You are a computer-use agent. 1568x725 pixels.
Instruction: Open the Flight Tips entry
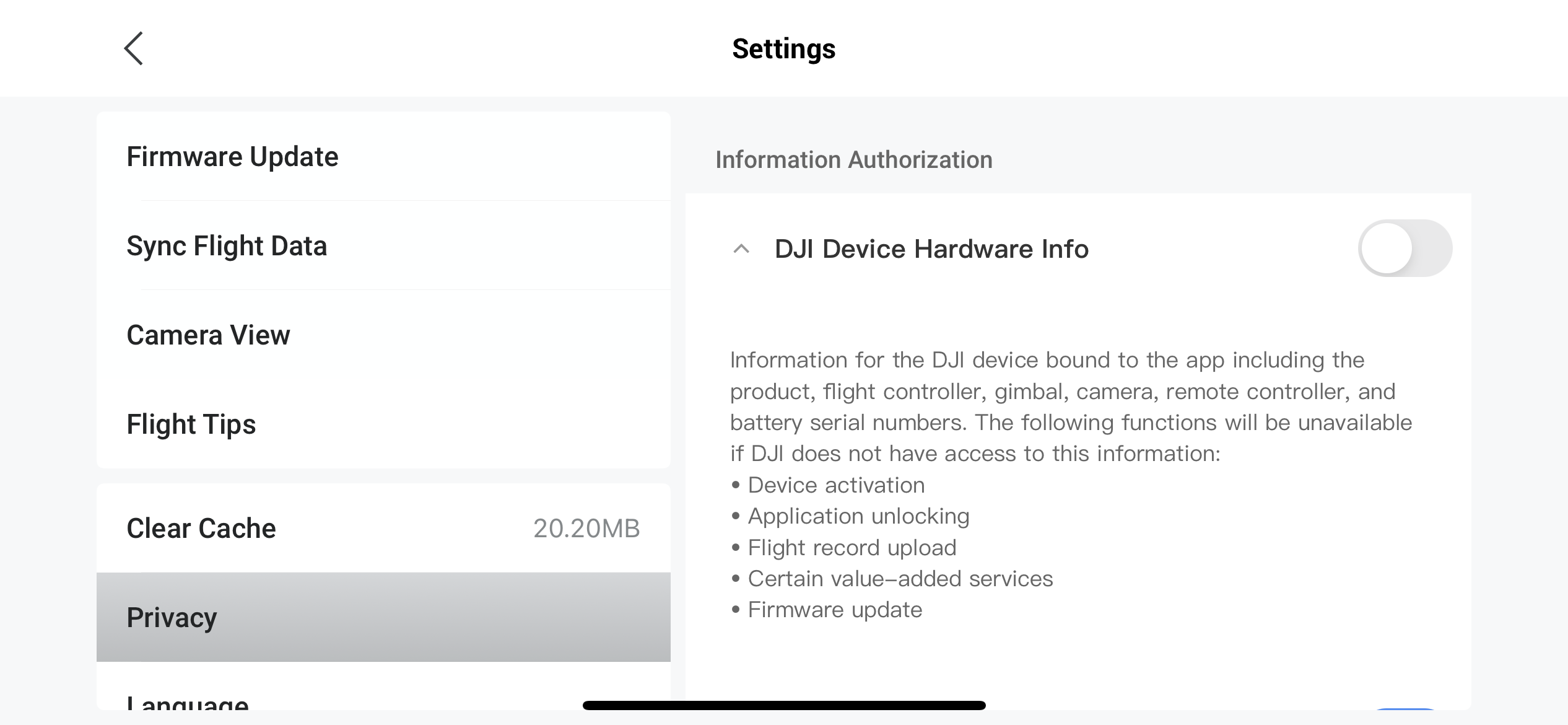coord(191,424)
